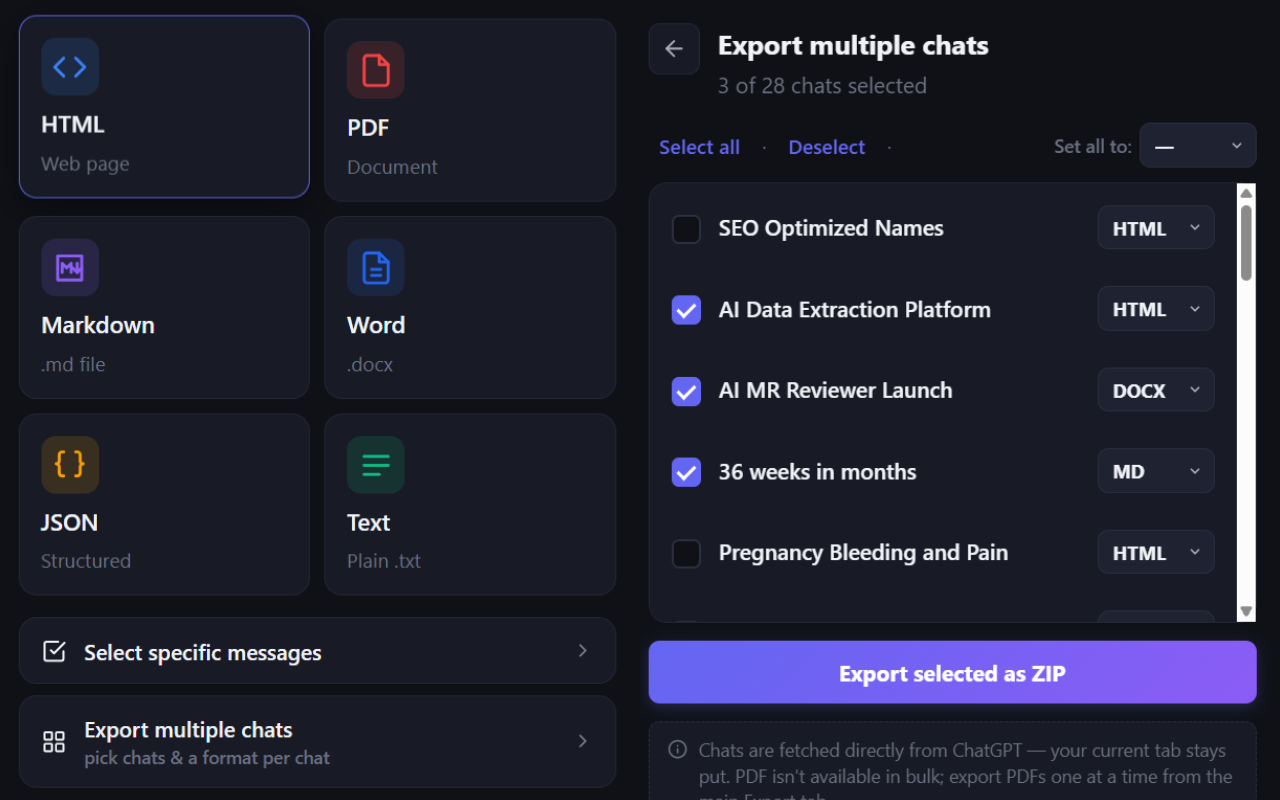Change DOCX format for AI MR Reviewer Launch

(1156, 390)
